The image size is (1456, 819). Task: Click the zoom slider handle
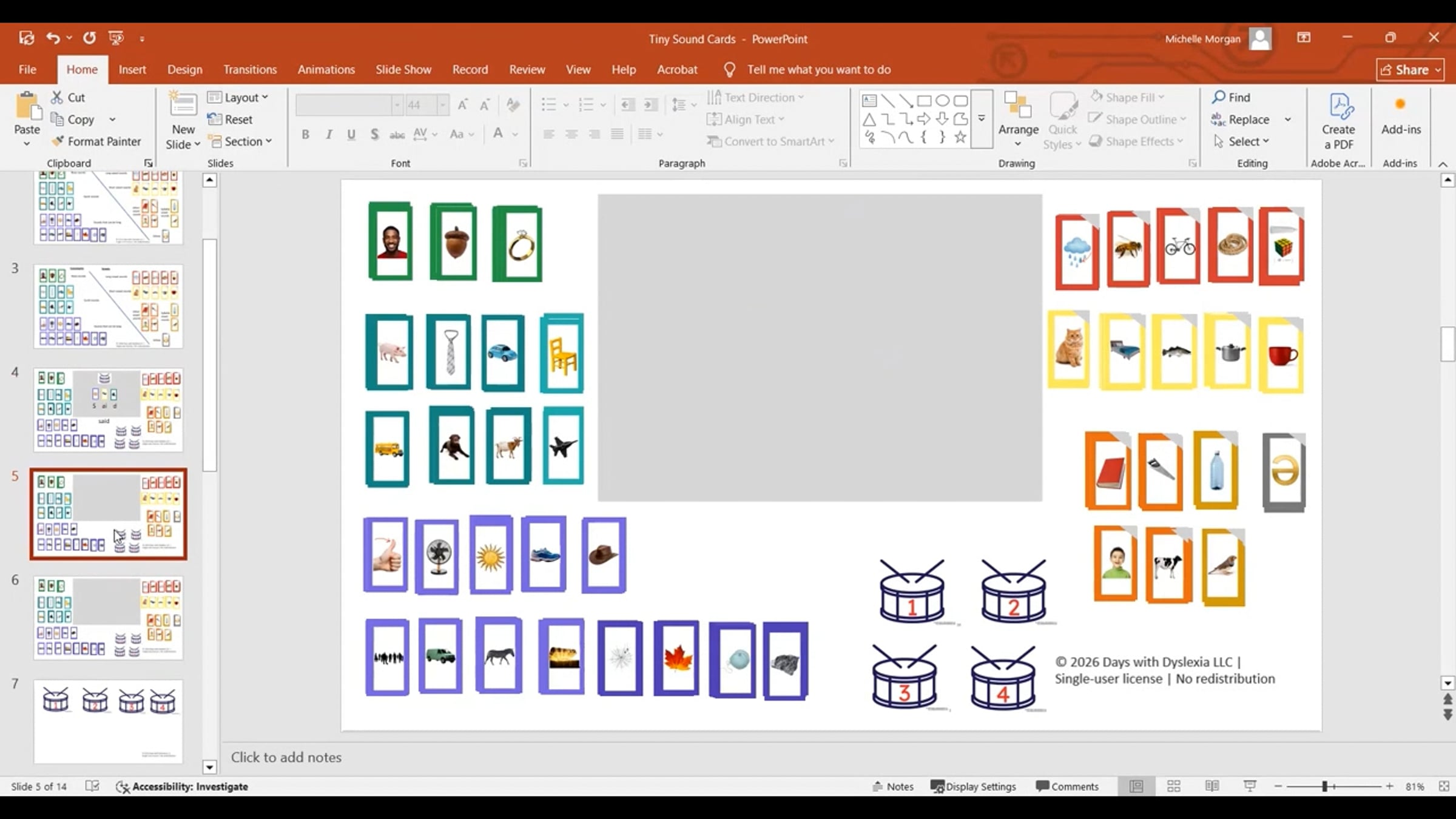1324,786
